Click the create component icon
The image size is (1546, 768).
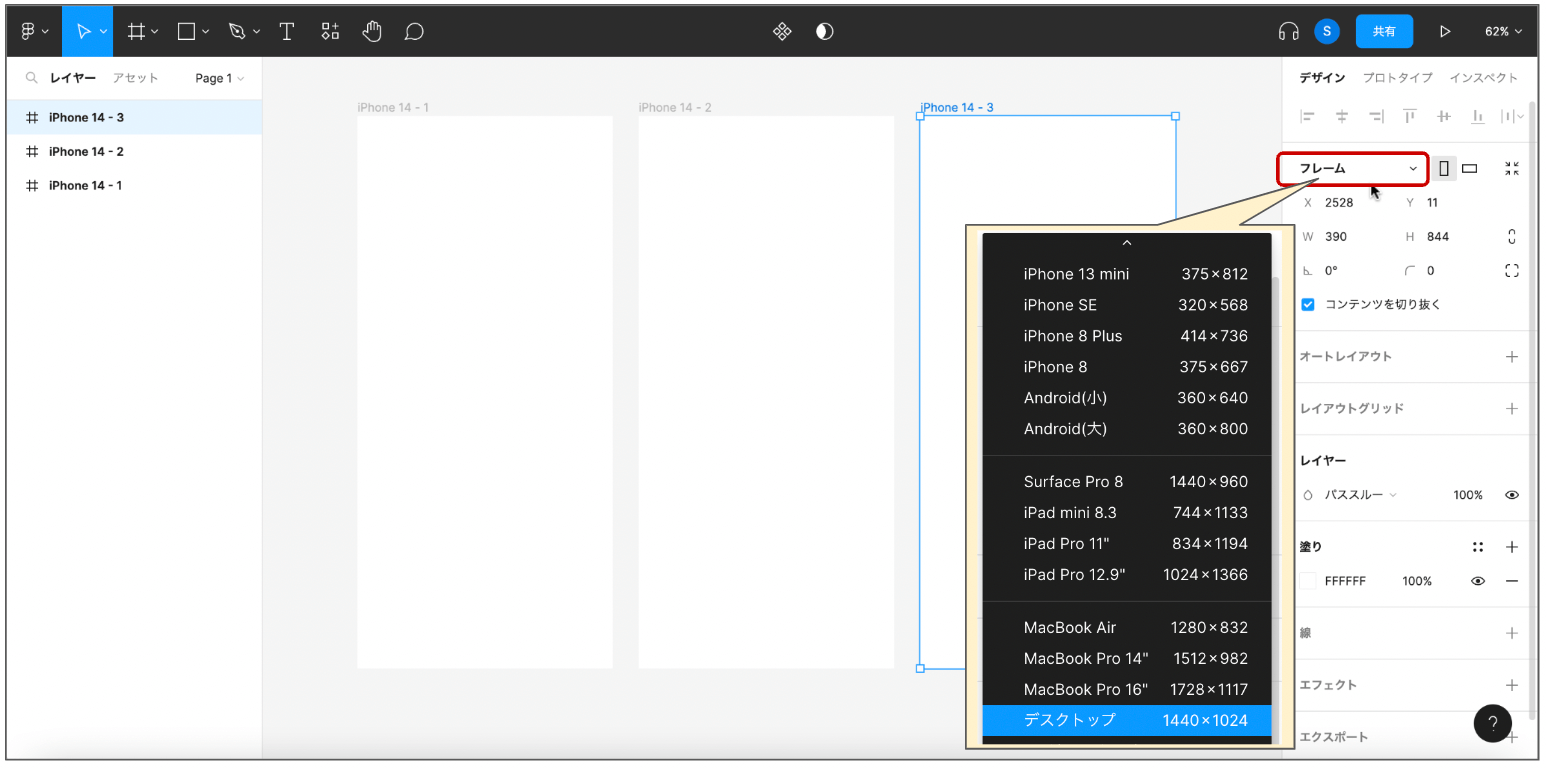point(782,31)
